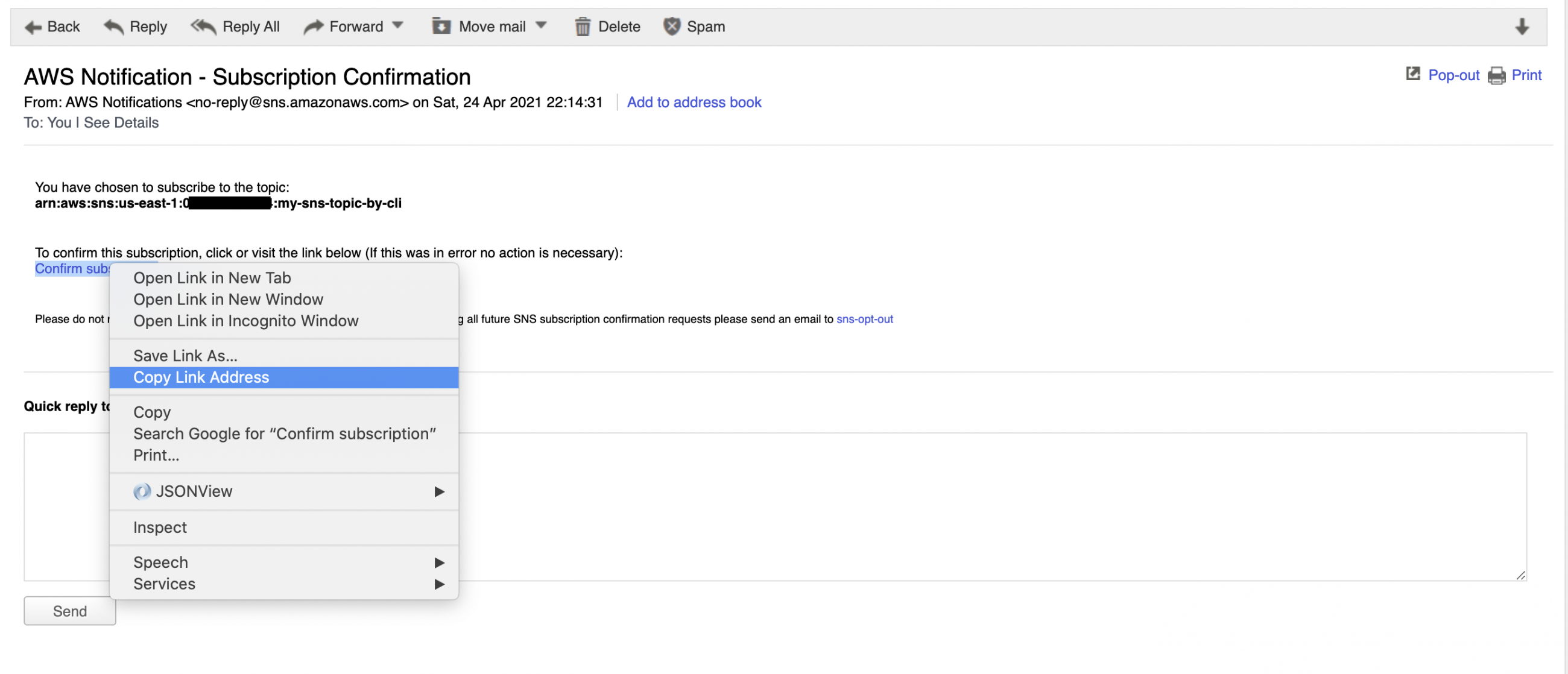Choose Copy from context menu
Image resolution: width=1568 pixels, height=674 pixels.
(x=283, y=412)
